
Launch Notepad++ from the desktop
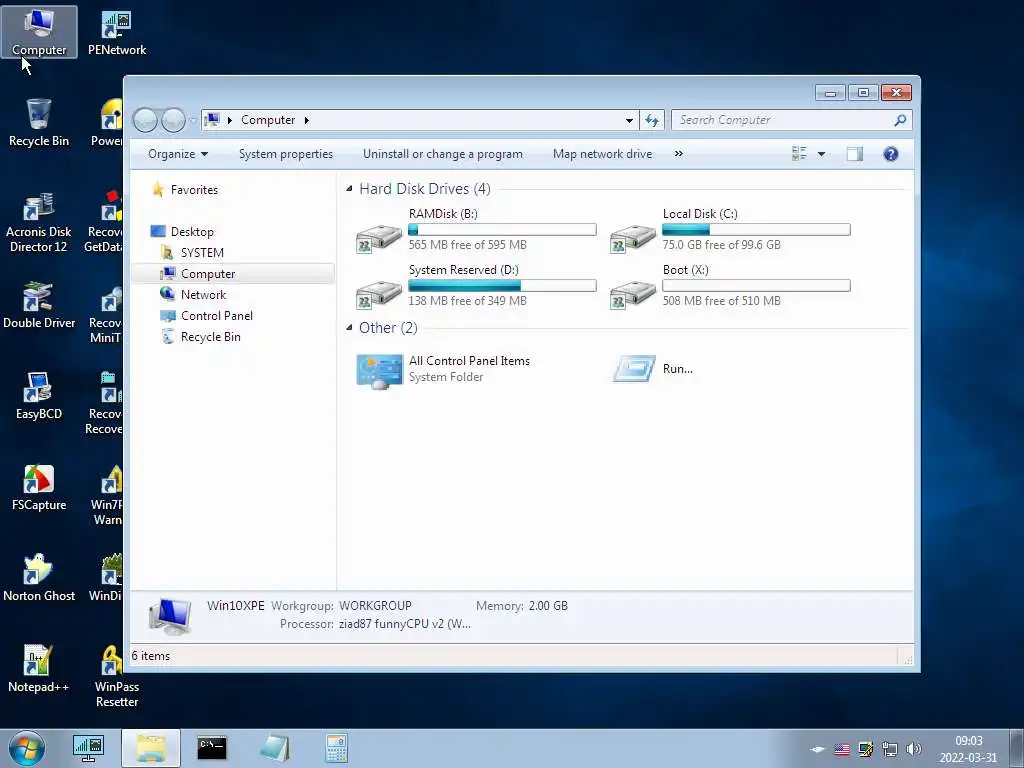pyautogui.click(x=38, y=669)
